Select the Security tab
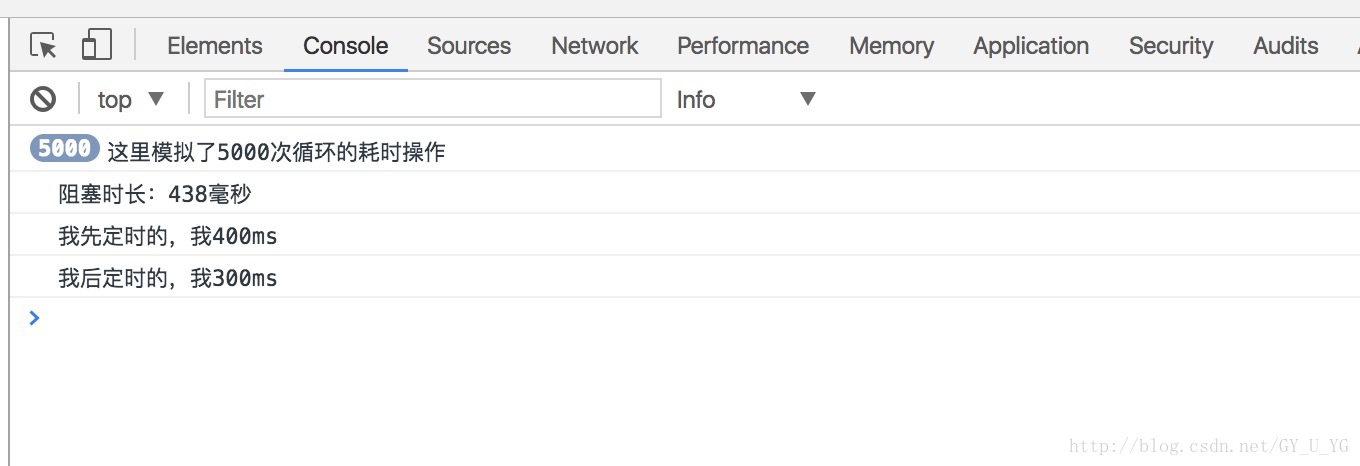1360x466 pixels. (1171, 46)
